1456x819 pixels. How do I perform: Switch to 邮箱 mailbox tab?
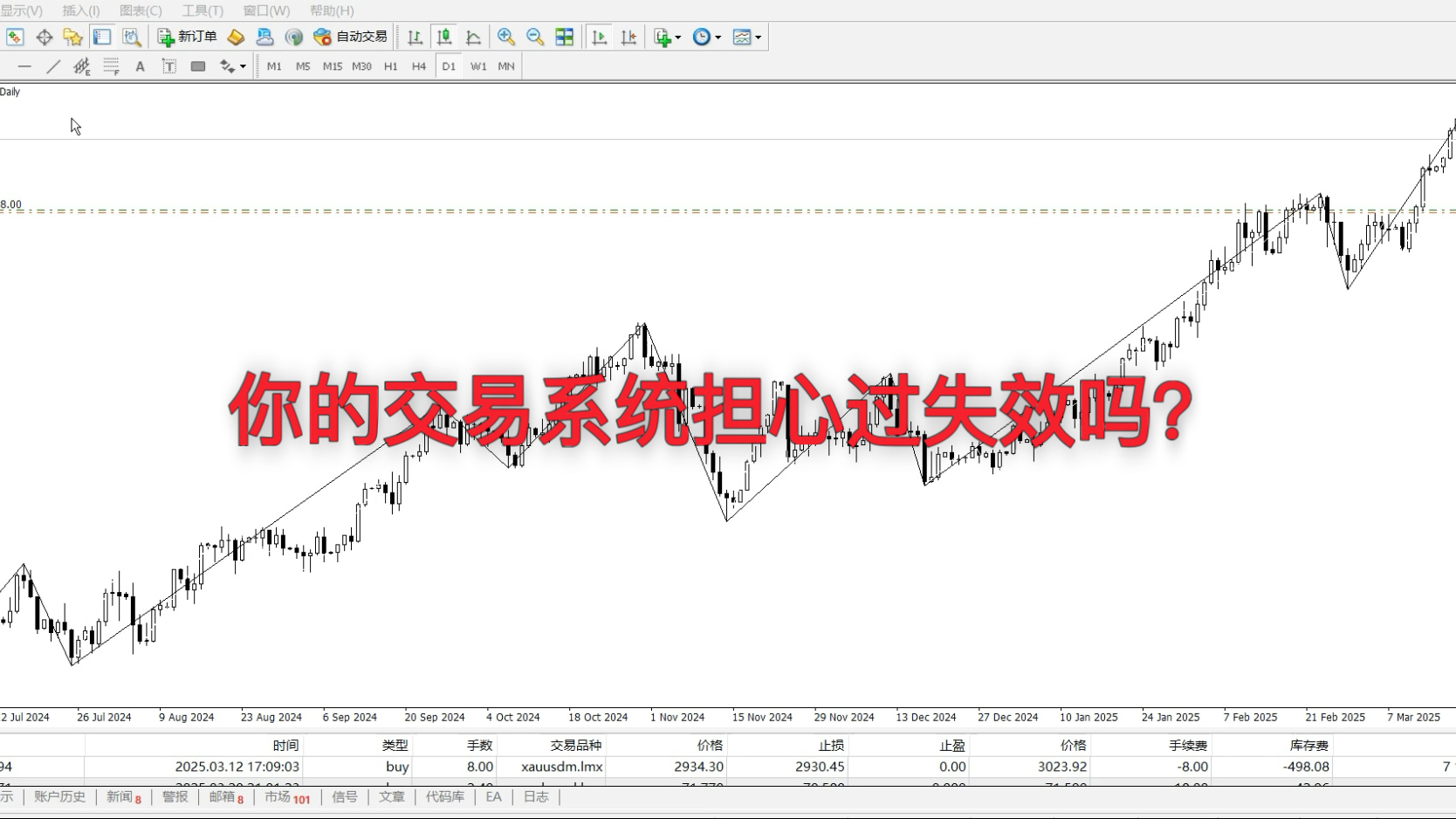coord(226,796)
